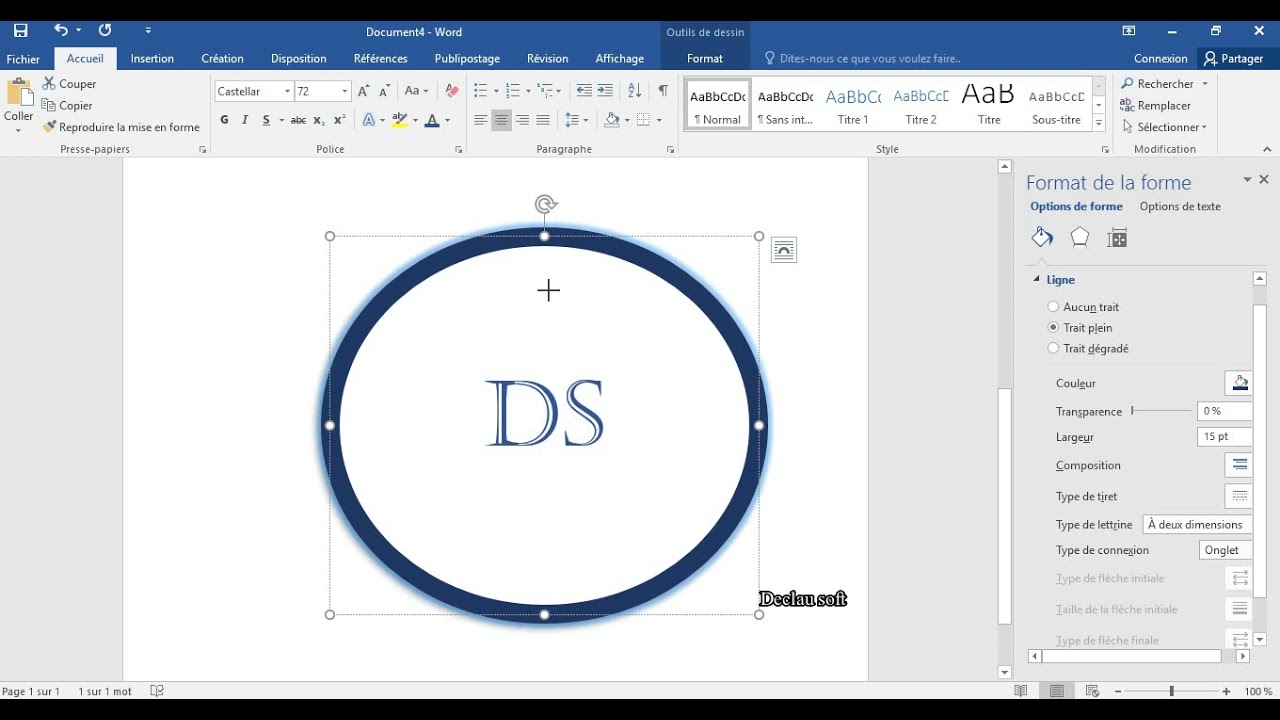Apply the Sous-titre style
This screenshot has height=720, width=1280.
(1056, 105)
